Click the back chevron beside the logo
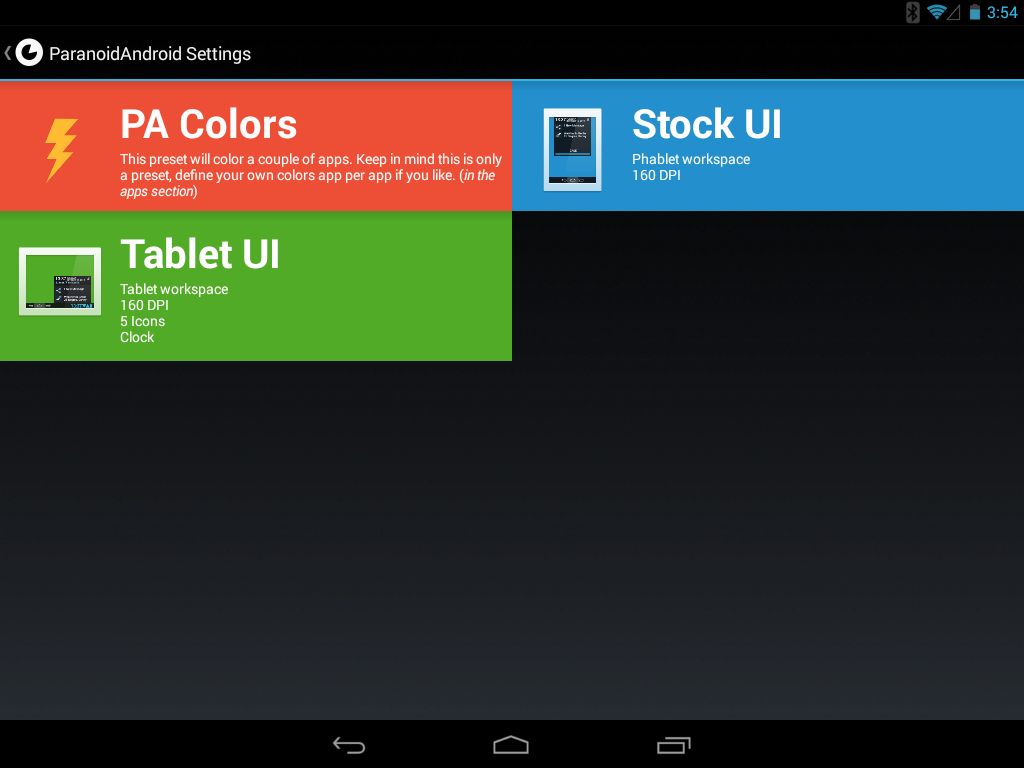 coord(8,53)
